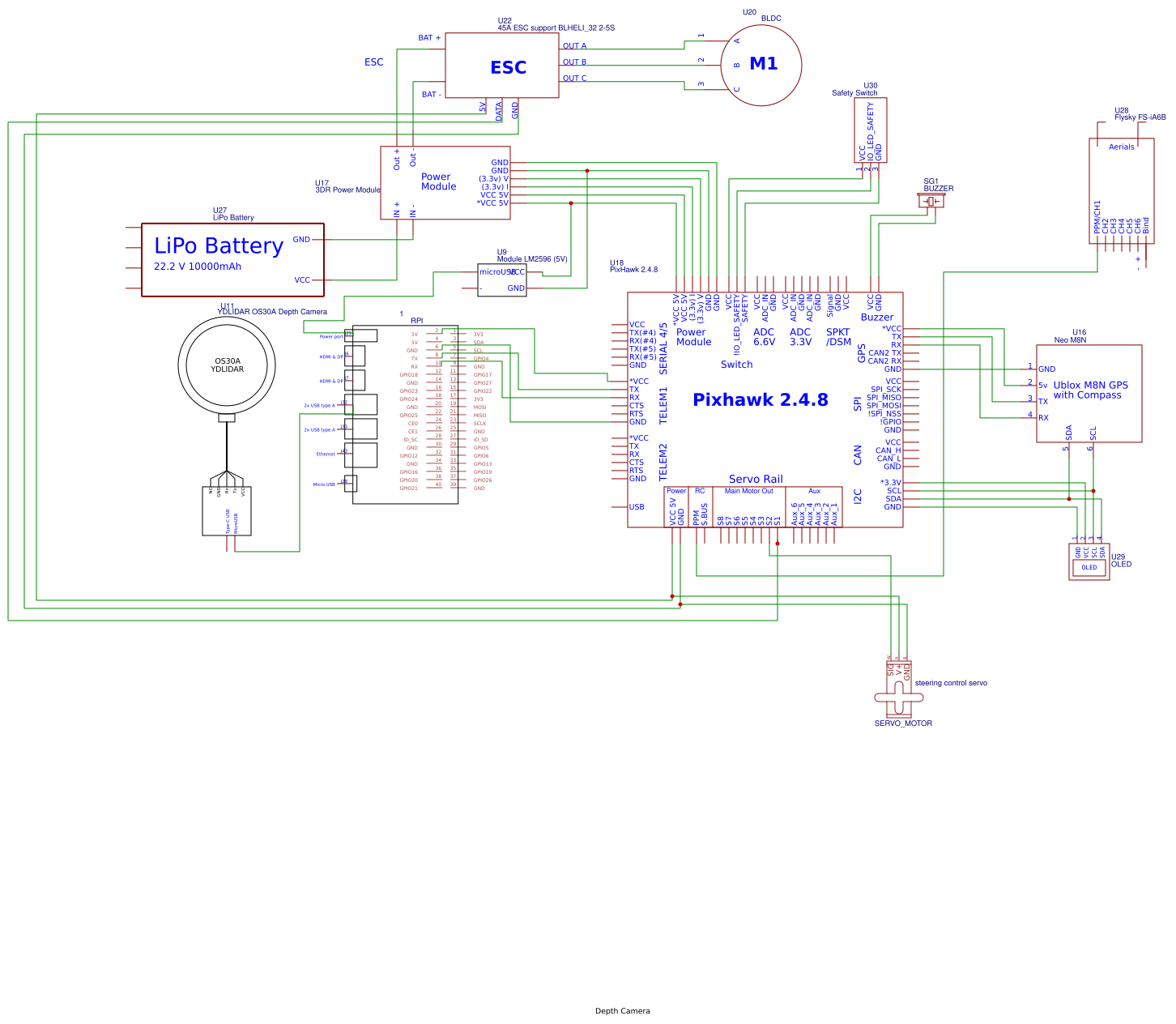Click the 'SERVO_MOTOR' label
The width and height of the screenshot is (1176, 1024).
(903, 723)
